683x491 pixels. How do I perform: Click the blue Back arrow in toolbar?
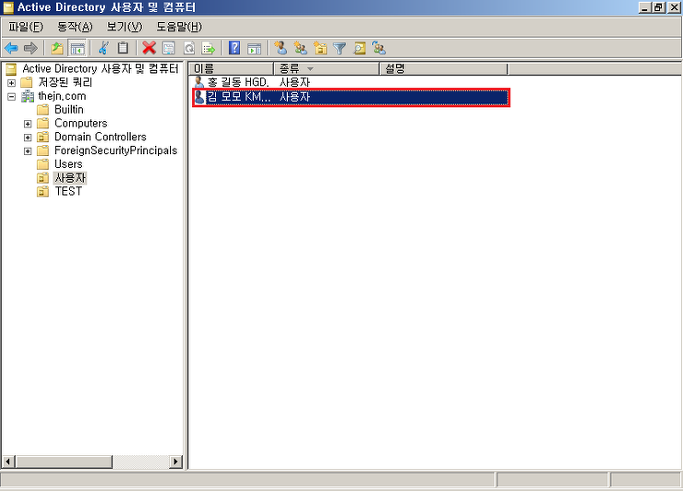click(11, 48)
